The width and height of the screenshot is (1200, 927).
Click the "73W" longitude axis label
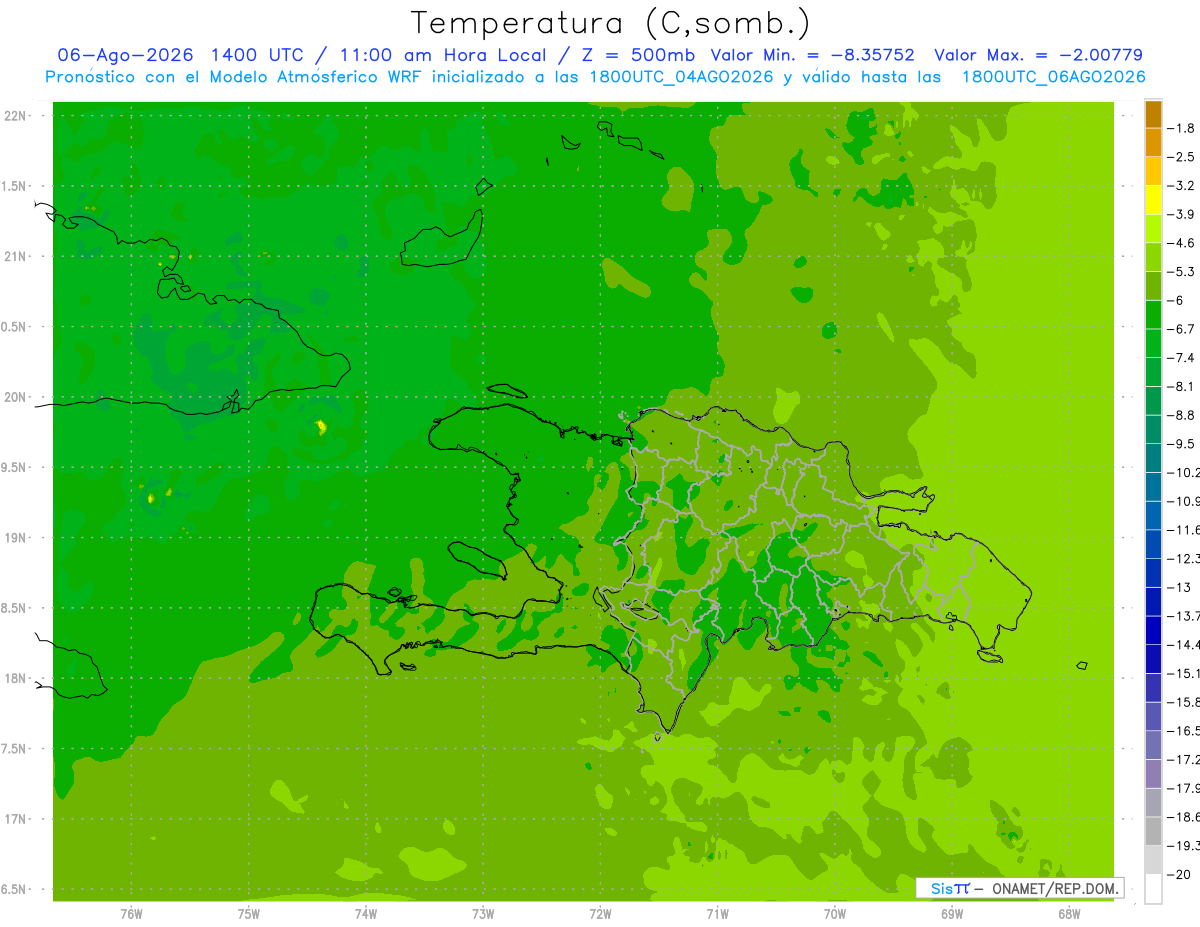tap(483, 914)
